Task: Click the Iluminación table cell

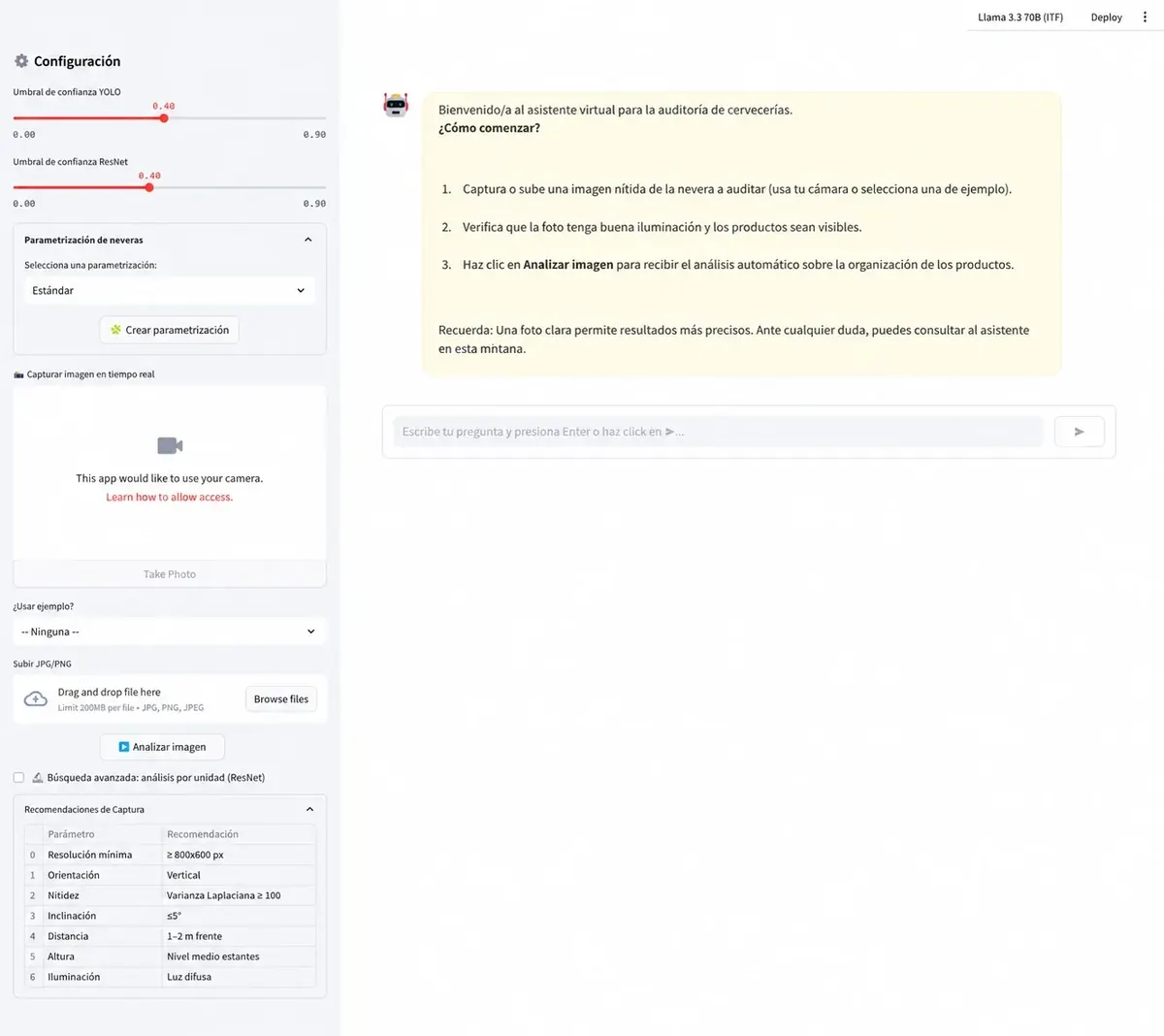Action: [x=102, y=977]
